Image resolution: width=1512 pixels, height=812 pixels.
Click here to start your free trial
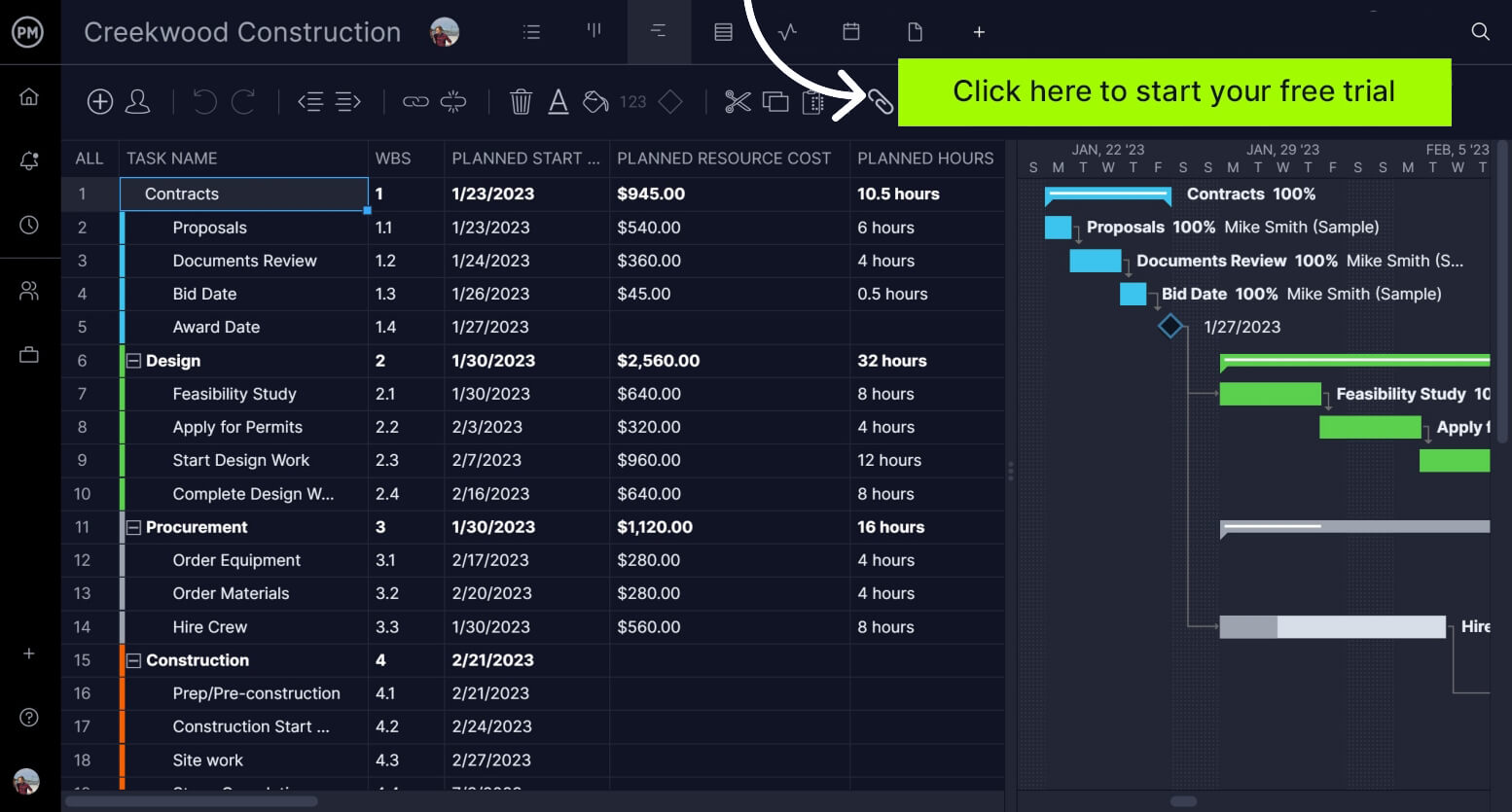pyautogui.click(x=1174, y=91)
